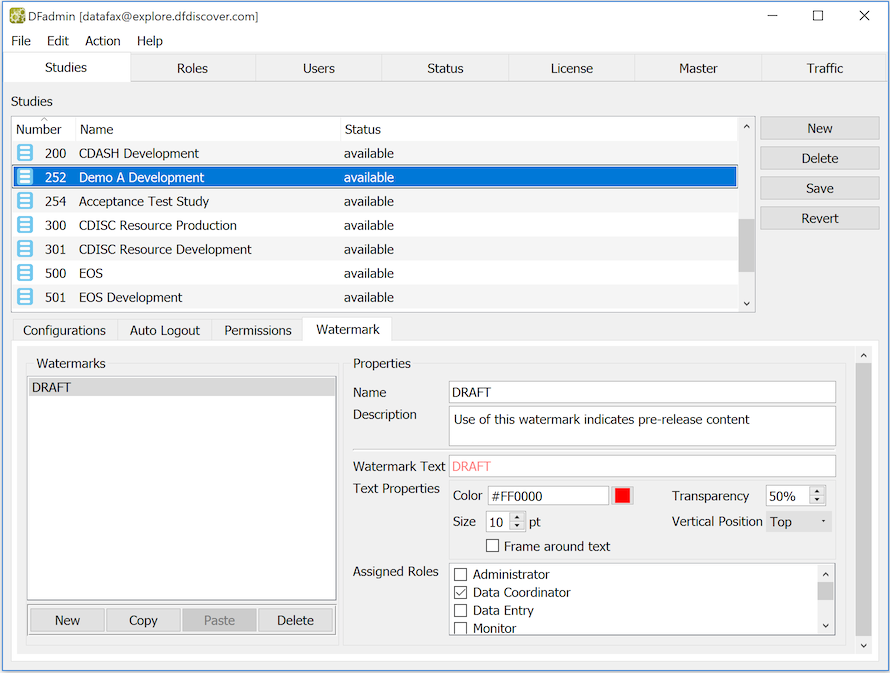Click the Delete study button

[x=820, y=158]
